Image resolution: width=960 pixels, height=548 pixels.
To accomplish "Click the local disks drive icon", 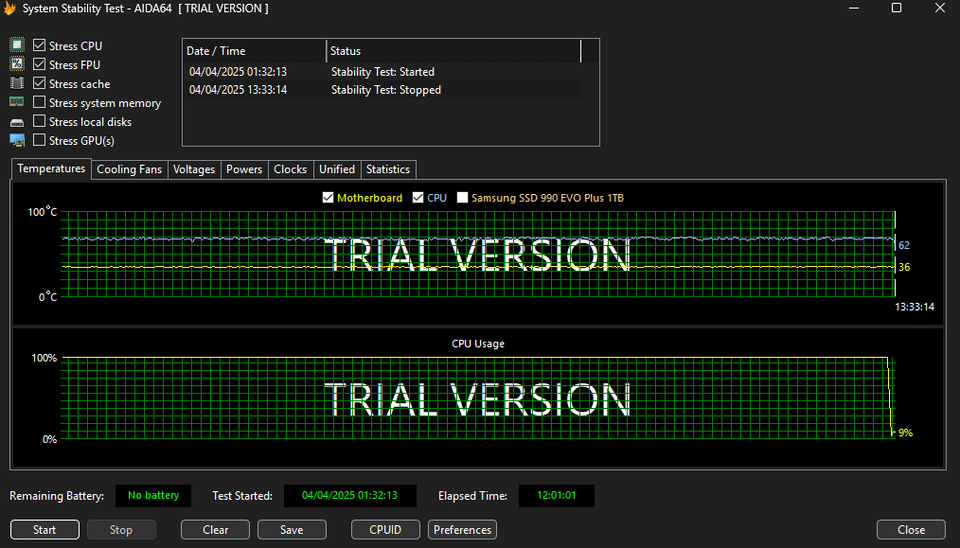I will [x=17, y=122].
